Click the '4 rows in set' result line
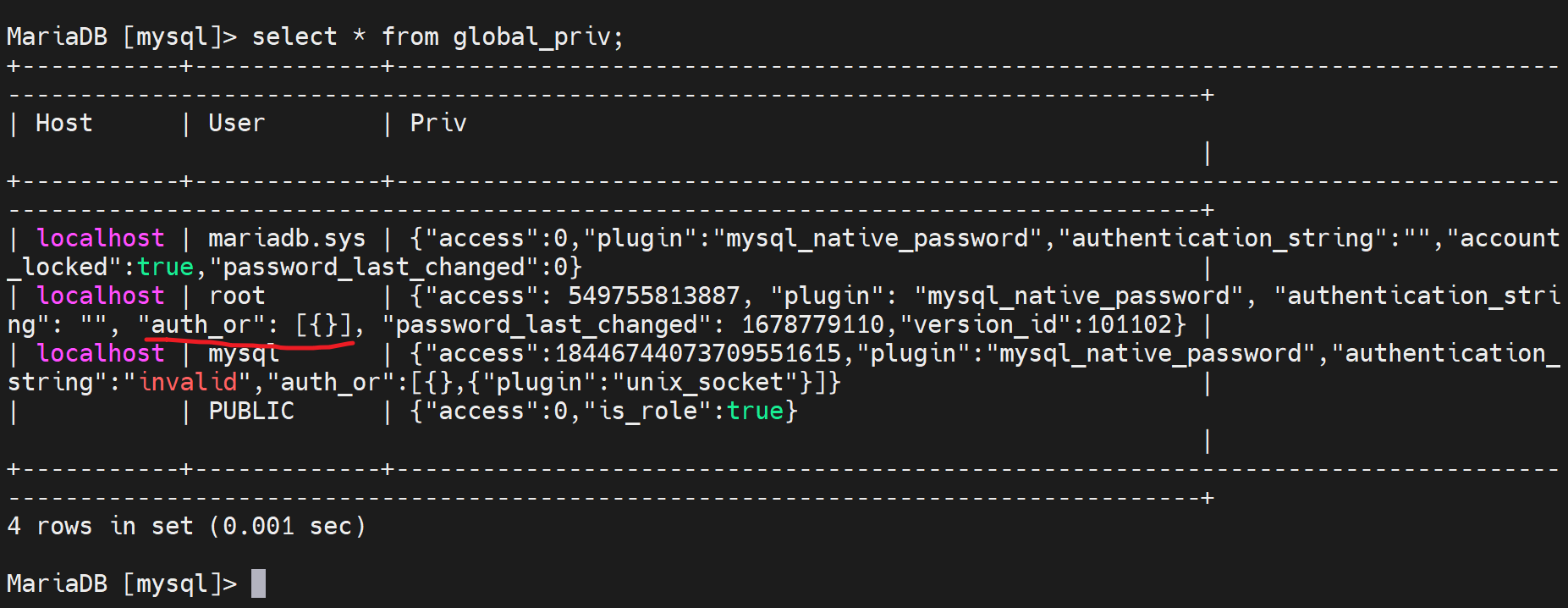 pos(186,527)
